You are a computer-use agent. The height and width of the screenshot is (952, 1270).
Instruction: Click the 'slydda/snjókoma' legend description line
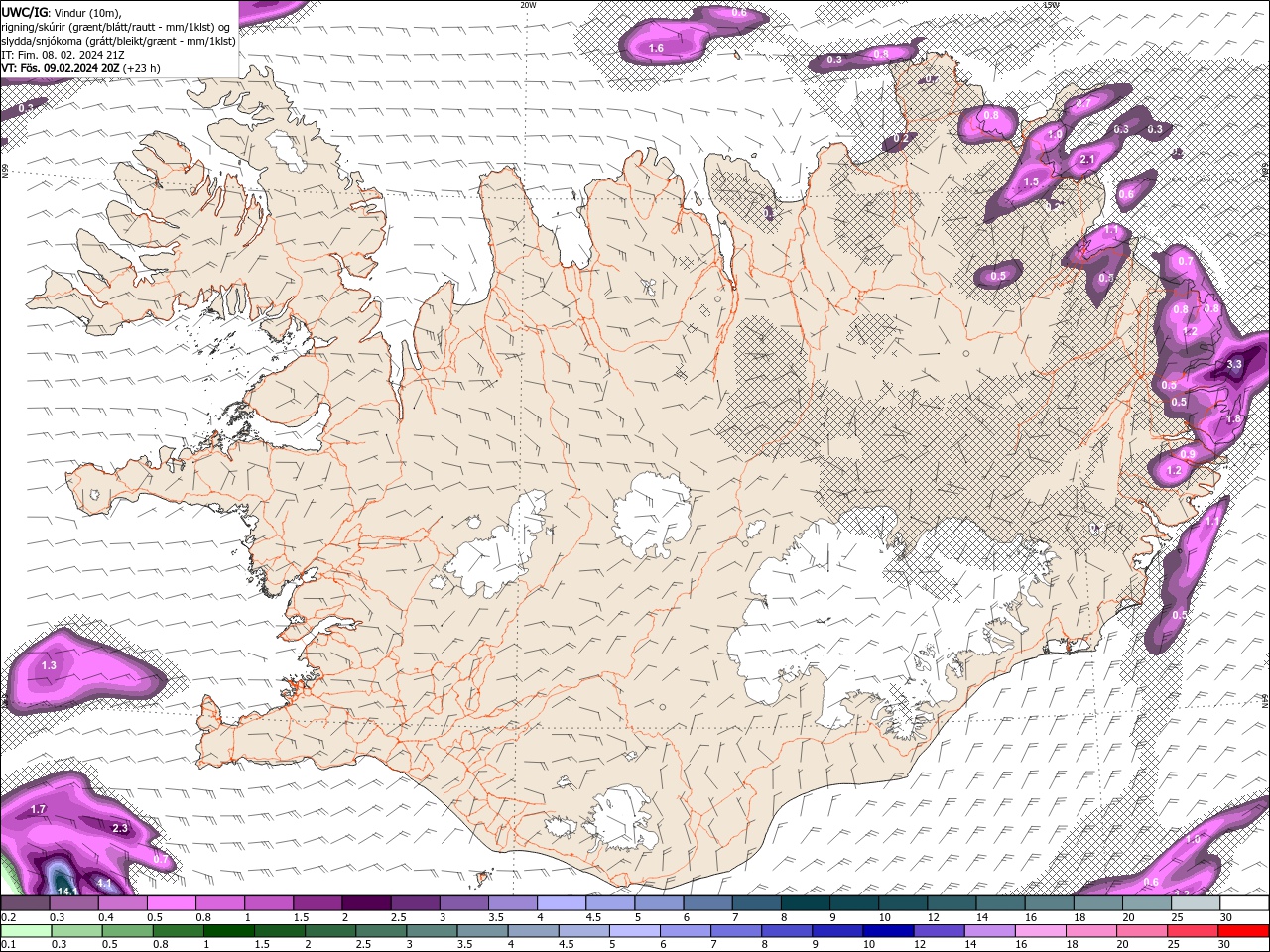[118, 41]
